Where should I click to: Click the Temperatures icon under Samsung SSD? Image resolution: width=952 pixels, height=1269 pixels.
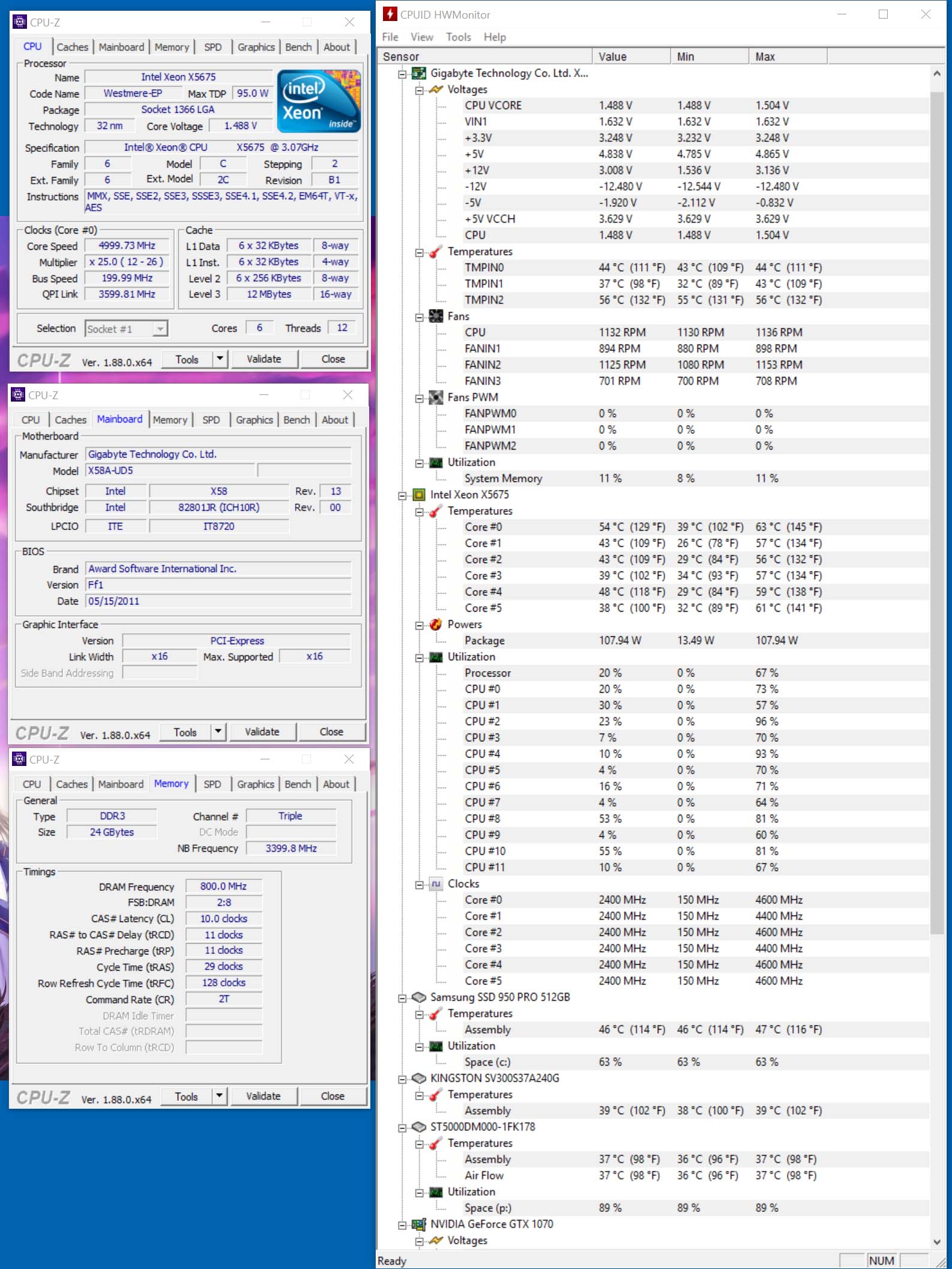point(436,1013)
